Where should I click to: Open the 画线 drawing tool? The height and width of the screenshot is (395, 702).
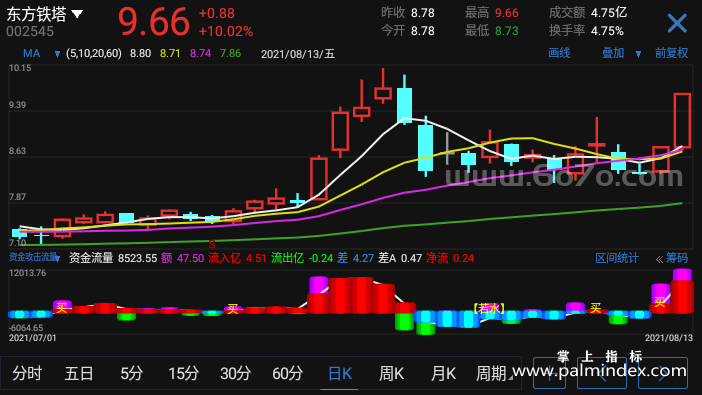point(559,53)
